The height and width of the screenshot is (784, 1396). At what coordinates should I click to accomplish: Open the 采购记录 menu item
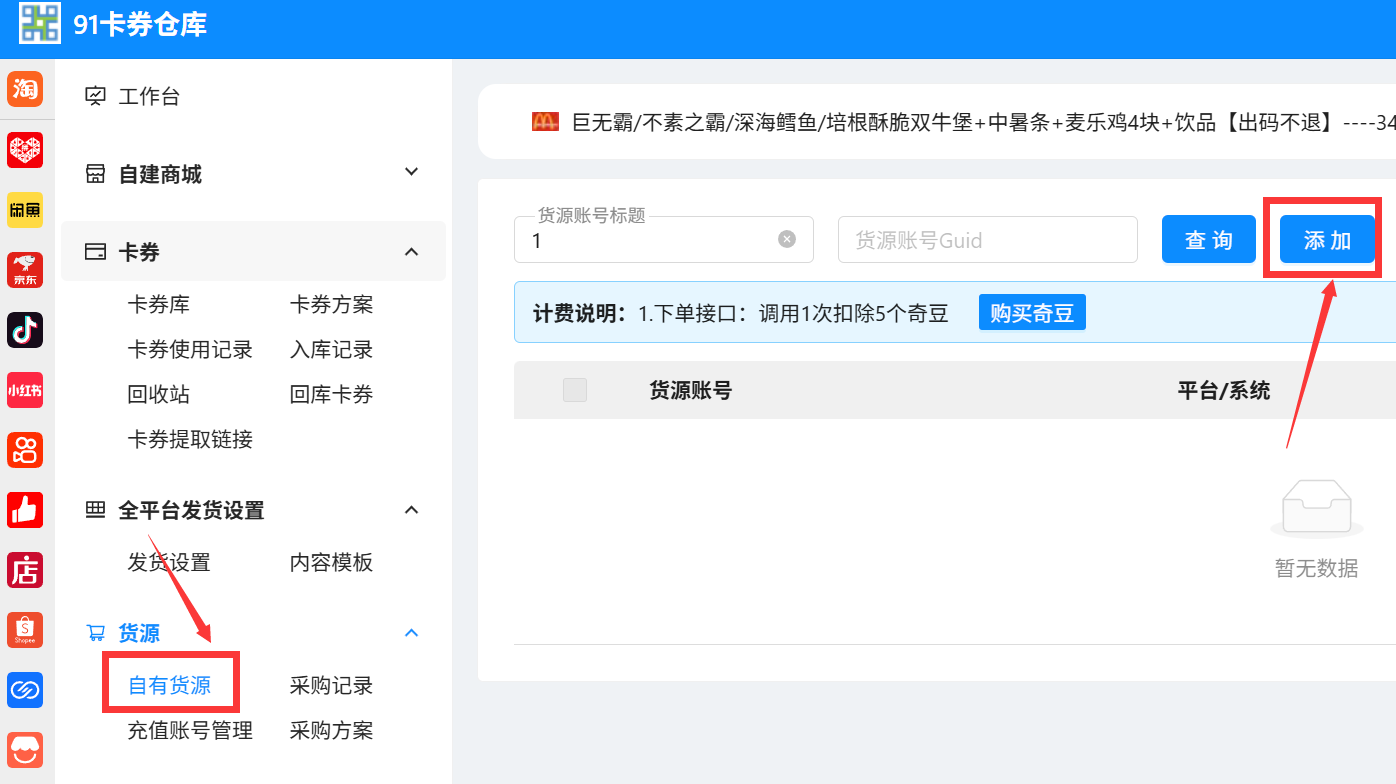(332, 686)
